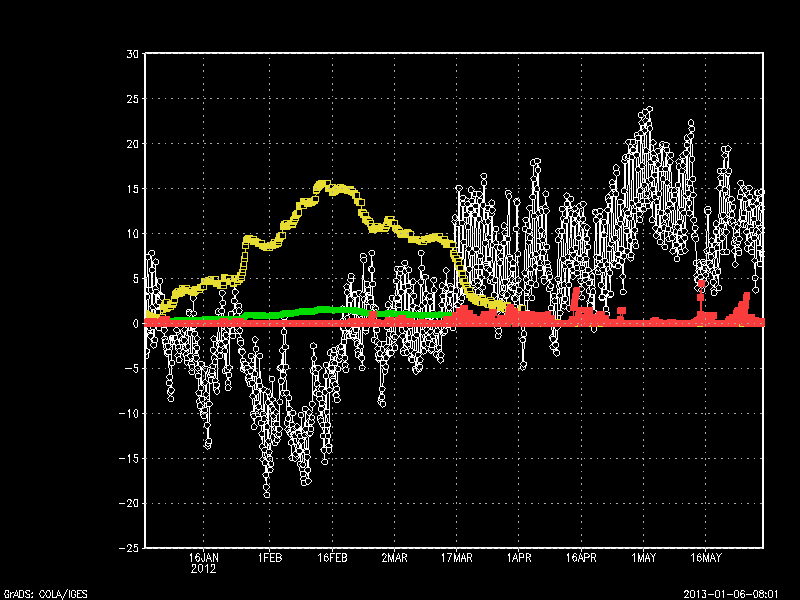Select the 16FEB x-axis label
Screen dimensions: 800x600
332,558
